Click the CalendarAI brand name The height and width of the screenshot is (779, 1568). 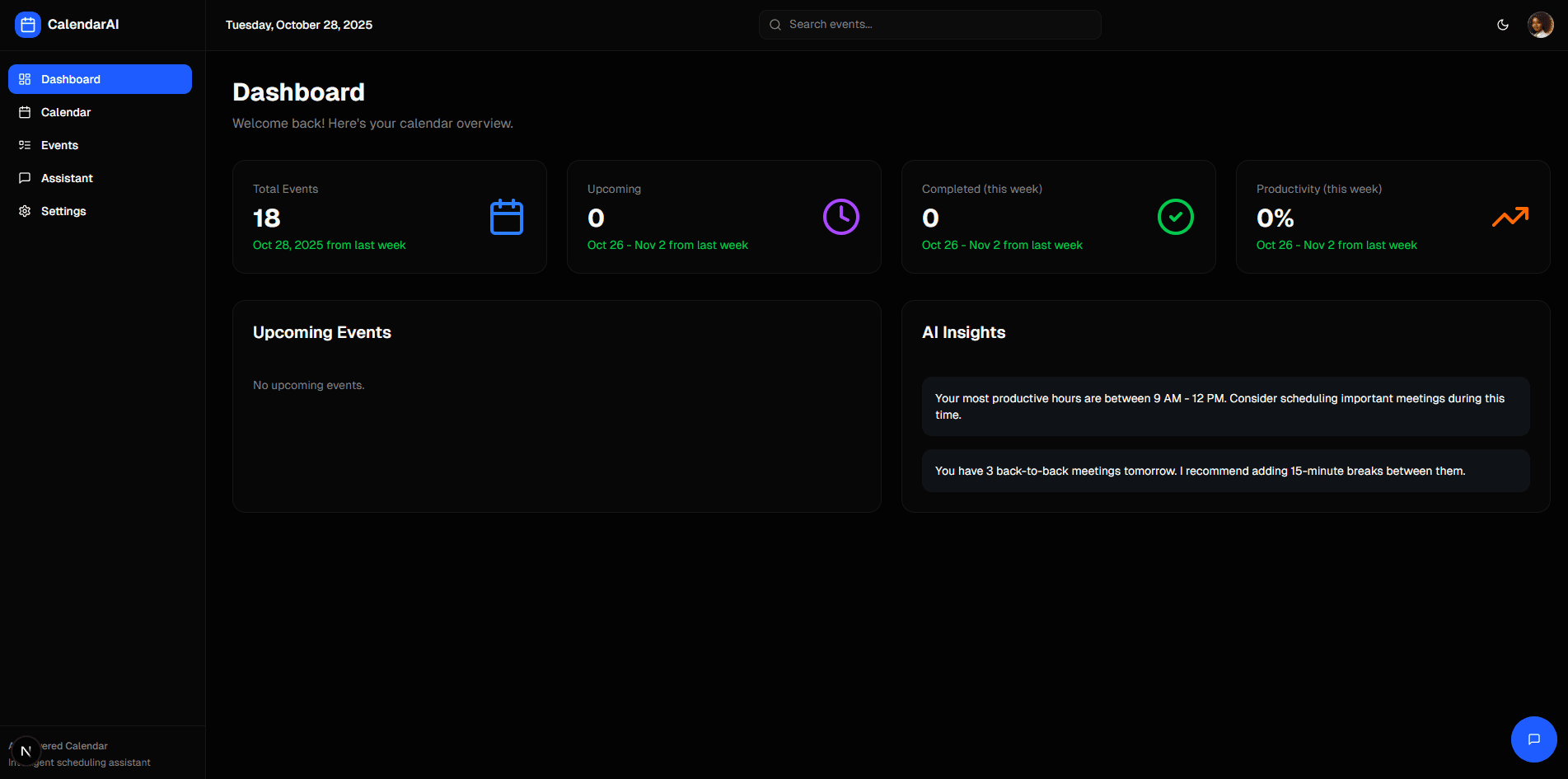pos(83,25)
